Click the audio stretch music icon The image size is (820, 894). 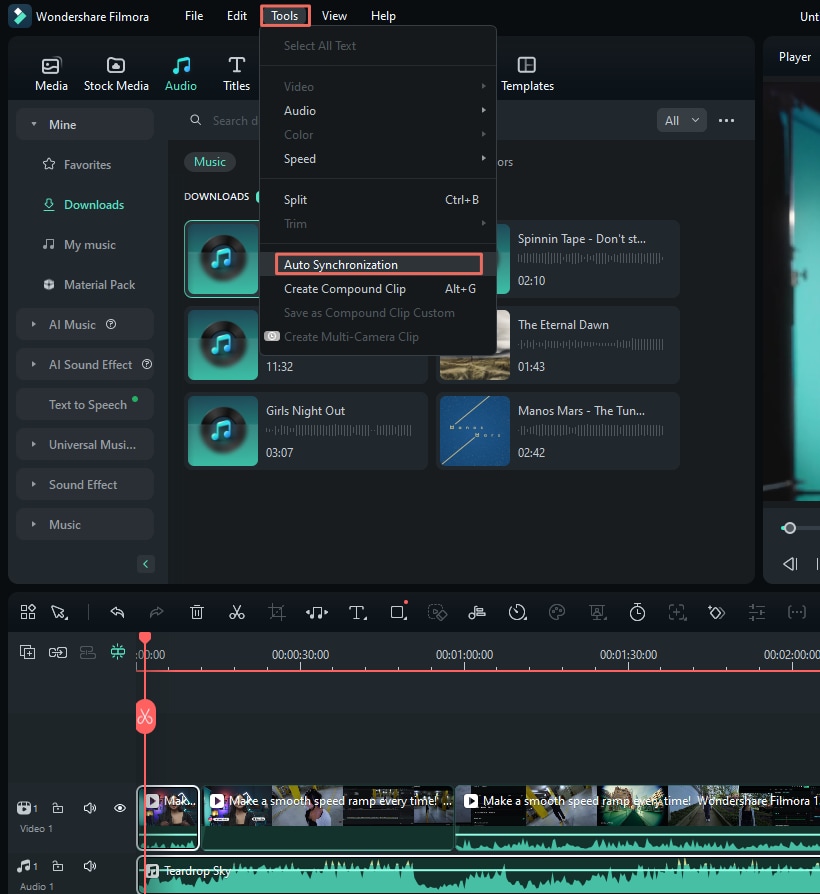coord(477,612)
